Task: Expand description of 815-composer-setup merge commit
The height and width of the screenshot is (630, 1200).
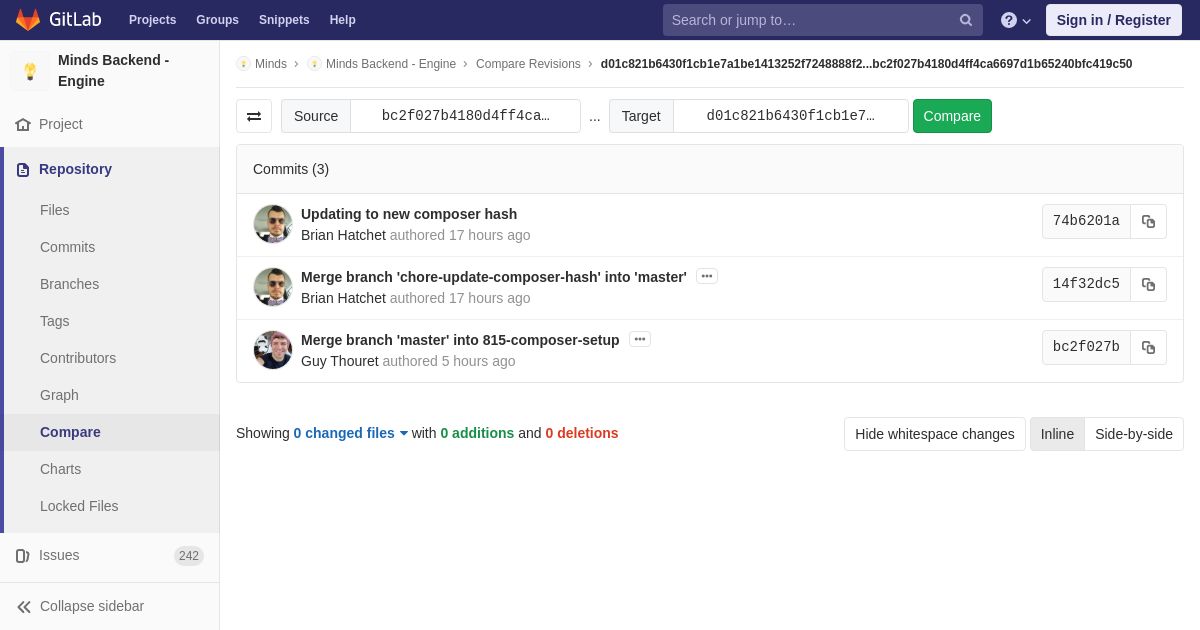Action: (640, 339)
